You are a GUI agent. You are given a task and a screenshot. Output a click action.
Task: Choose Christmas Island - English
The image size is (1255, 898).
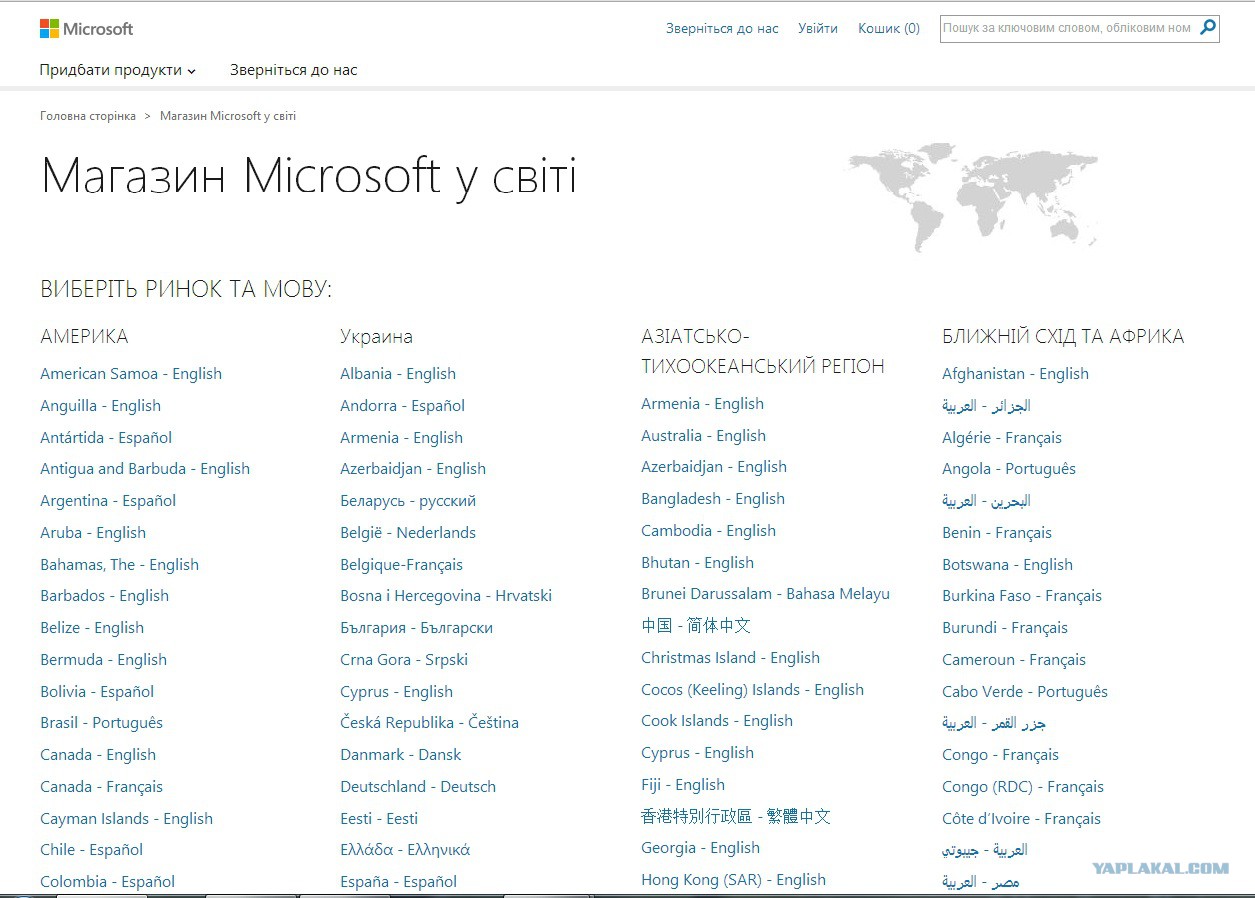(730, 658)
